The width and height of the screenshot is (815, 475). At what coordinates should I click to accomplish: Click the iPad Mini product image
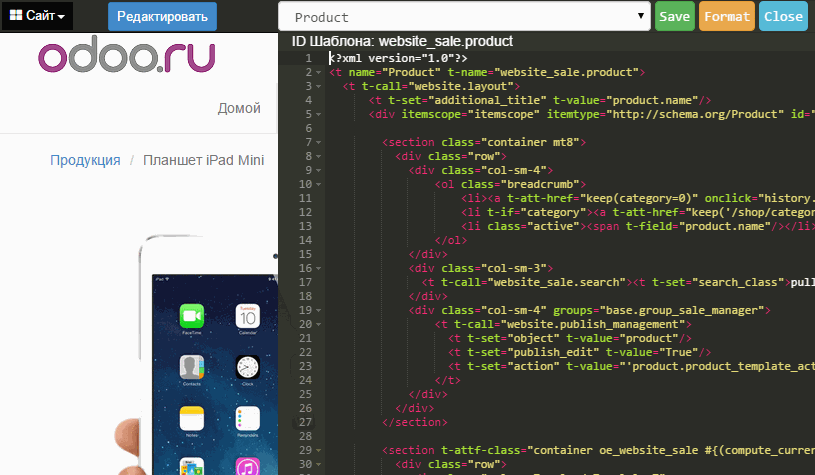point(198,353)
